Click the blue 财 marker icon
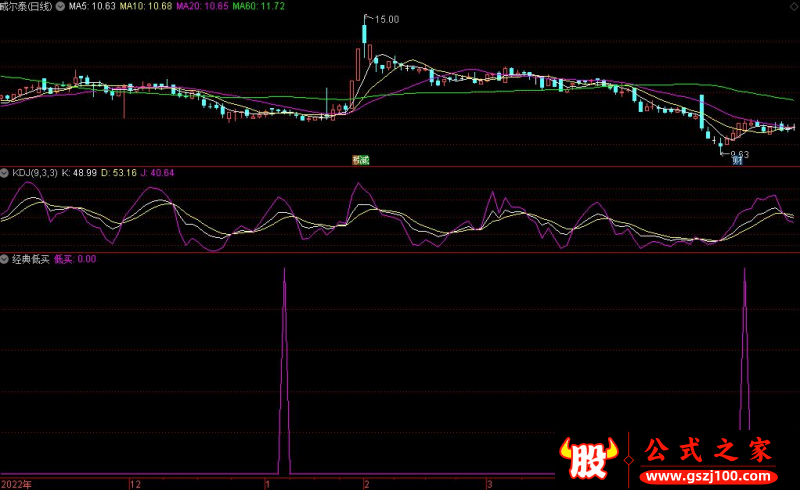800x490 pixels. (737, 159)
